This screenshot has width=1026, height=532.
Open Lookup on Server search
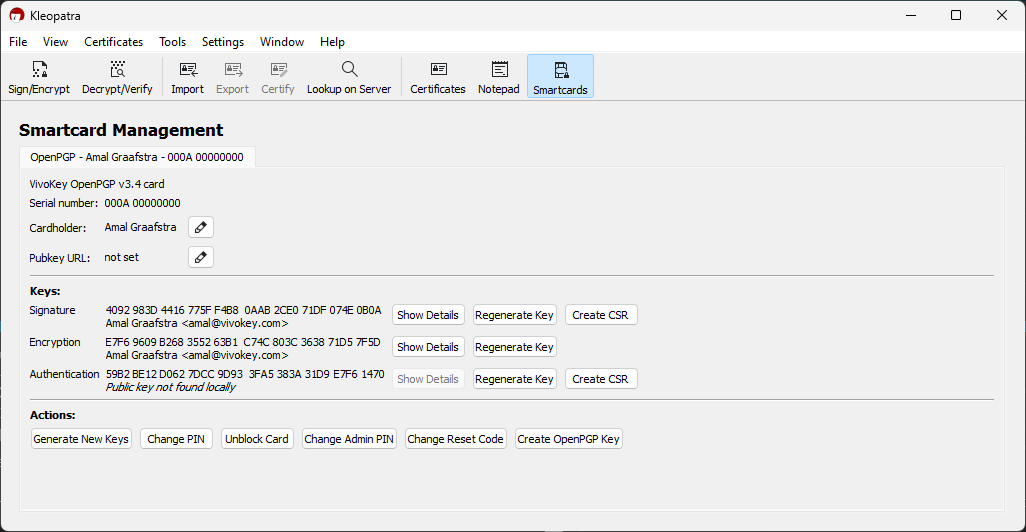click(x=349, y=77)
